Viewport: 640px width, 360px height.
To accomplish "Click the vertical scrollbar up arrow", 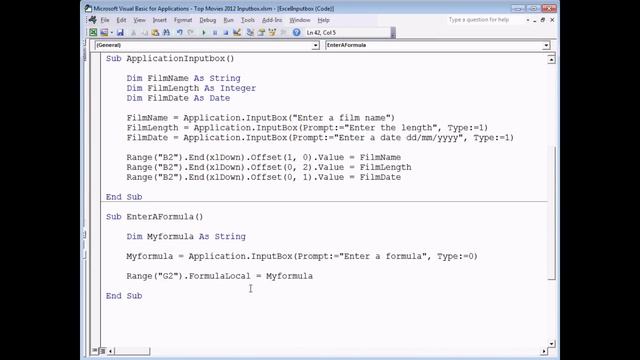I will (x=551, y=60).
